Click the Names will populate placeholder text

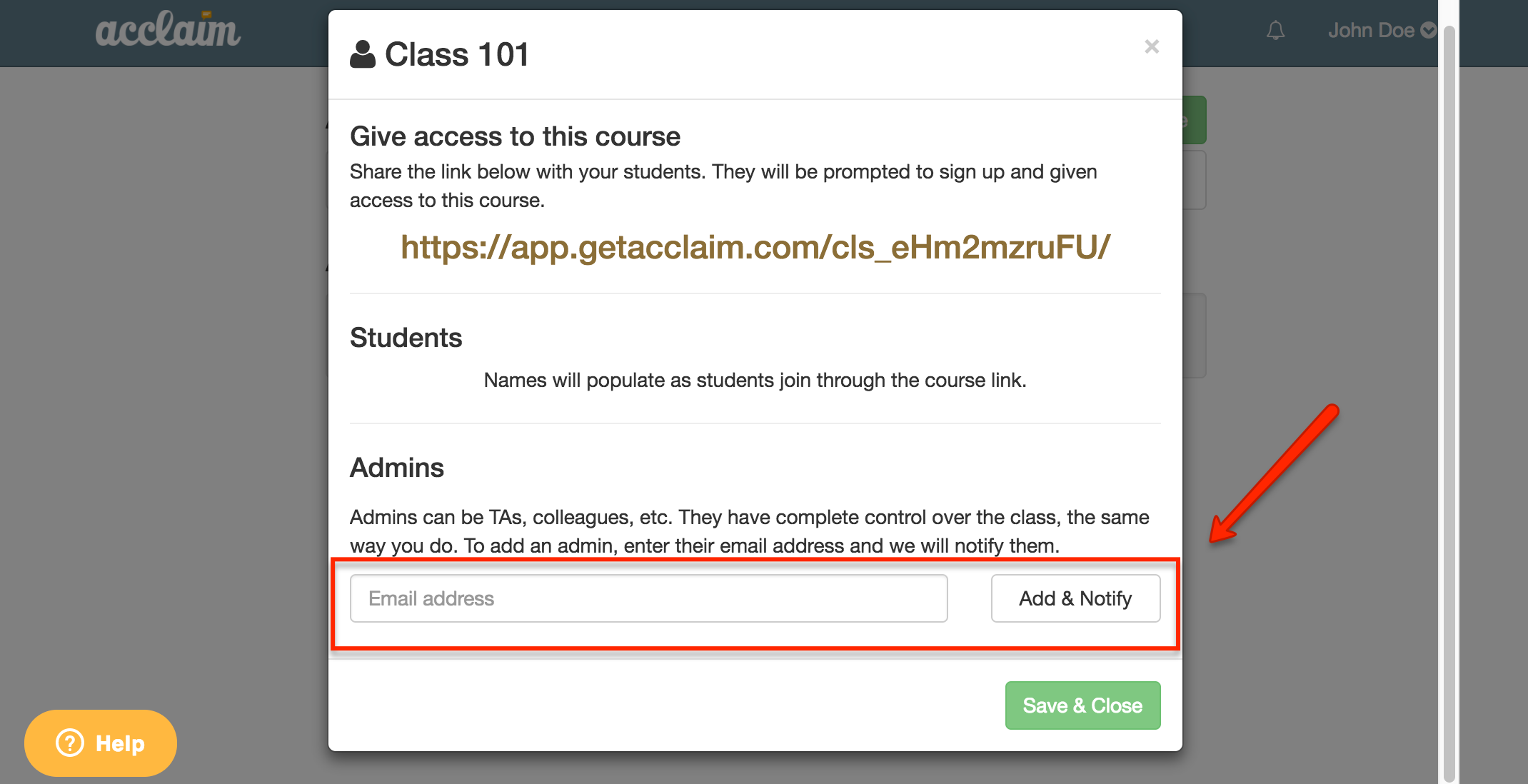pos(755,380)
